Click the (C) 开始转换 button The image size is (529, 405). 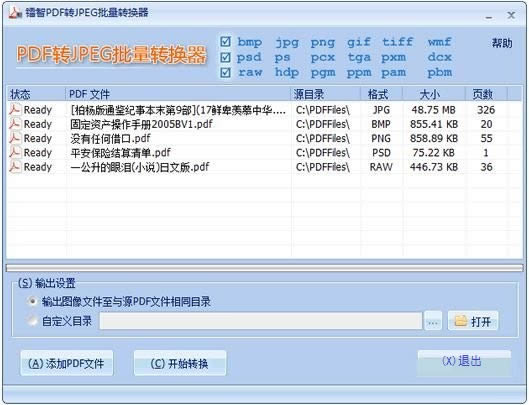pyautogui.click(x=180, y=363)
